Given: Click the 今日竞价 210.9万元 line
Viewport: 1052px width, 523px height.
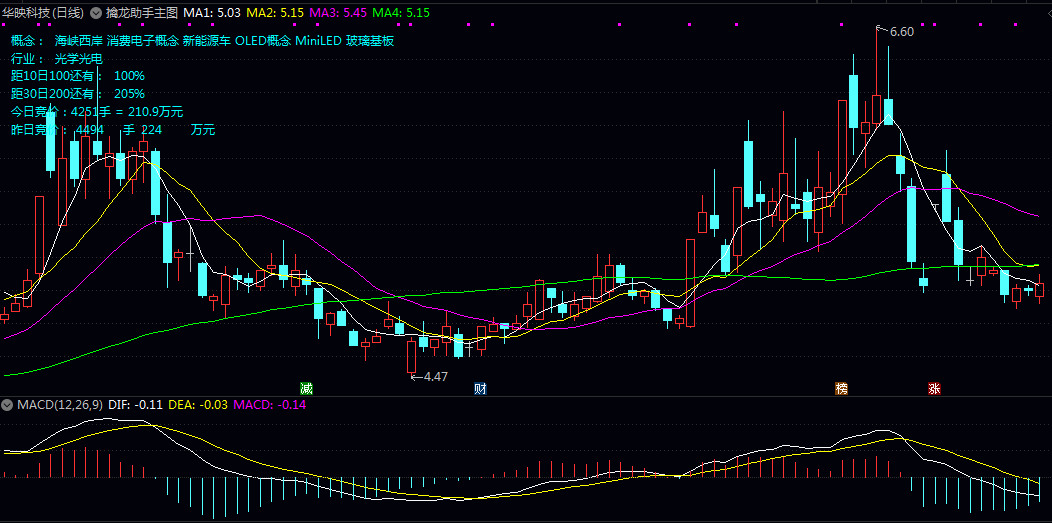Looking at the screenshot, I should [x=97, y=111].
